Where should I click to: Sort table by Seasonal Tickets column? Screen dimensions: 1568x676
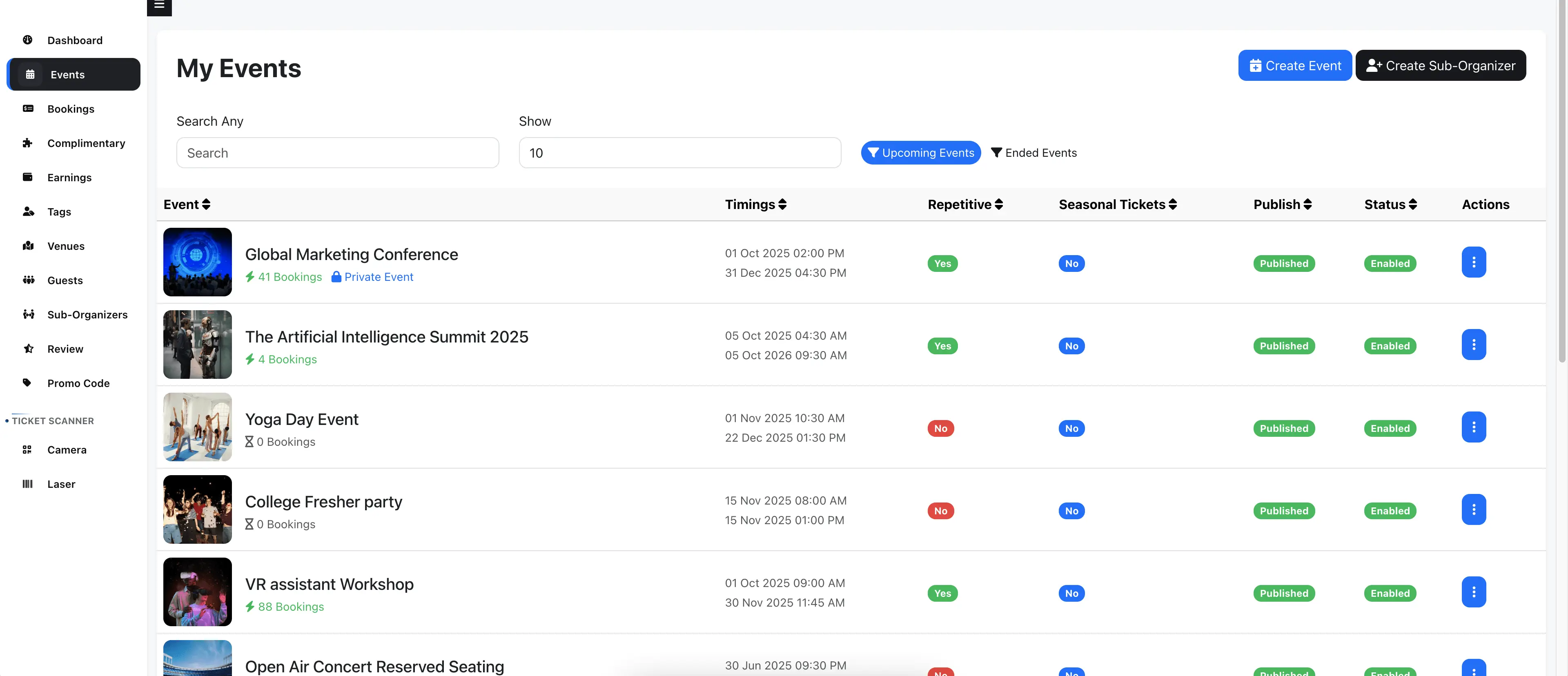click(1117, 205)
